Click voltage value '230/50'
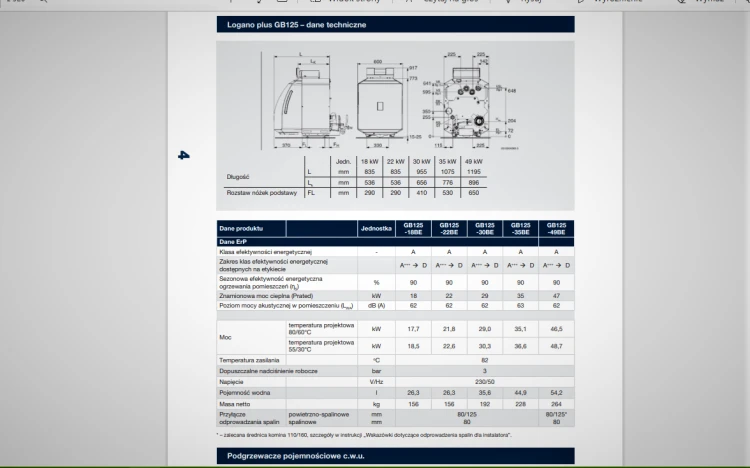This screenshot has height=468, width=750. 485,382
